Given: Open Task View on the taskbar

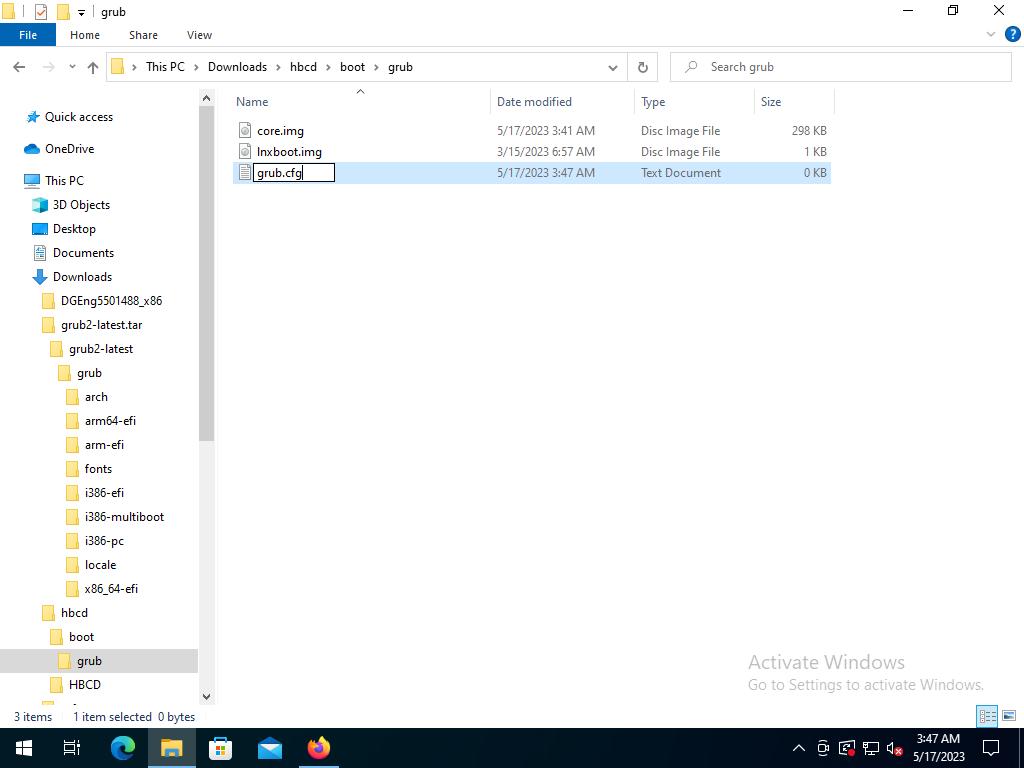Looking at the screenshot, I should (x=72, y=748).
